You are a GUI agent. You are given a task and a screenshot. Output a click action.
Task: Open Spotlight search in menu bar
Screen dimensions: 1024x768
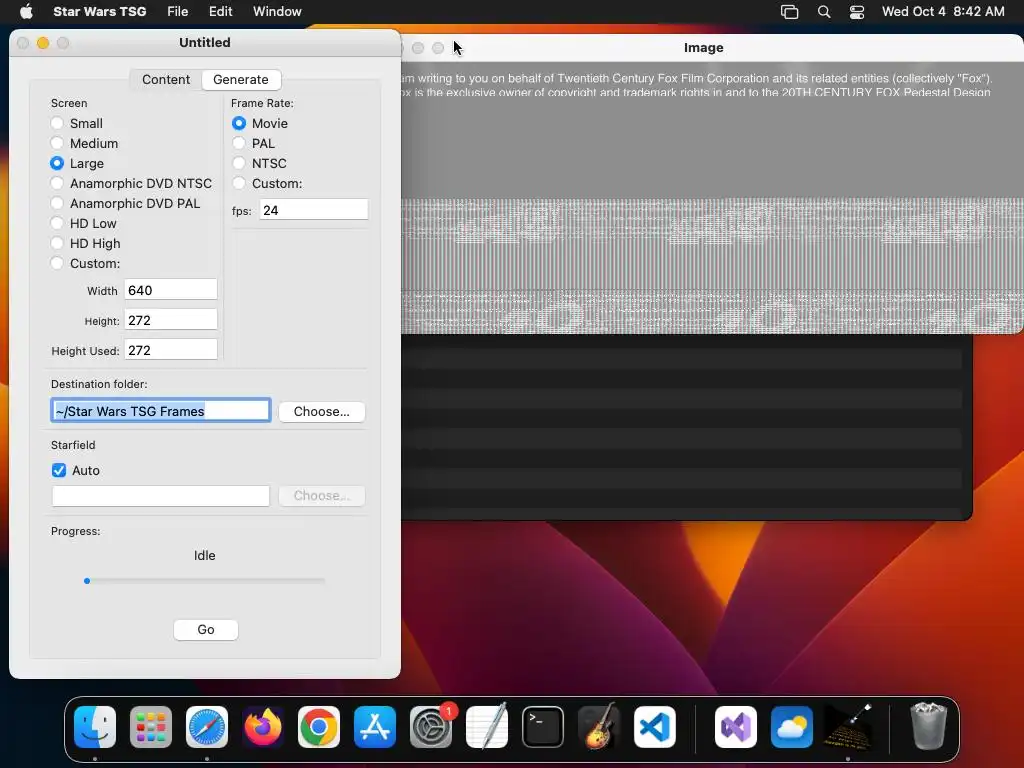tap(824, 12)
